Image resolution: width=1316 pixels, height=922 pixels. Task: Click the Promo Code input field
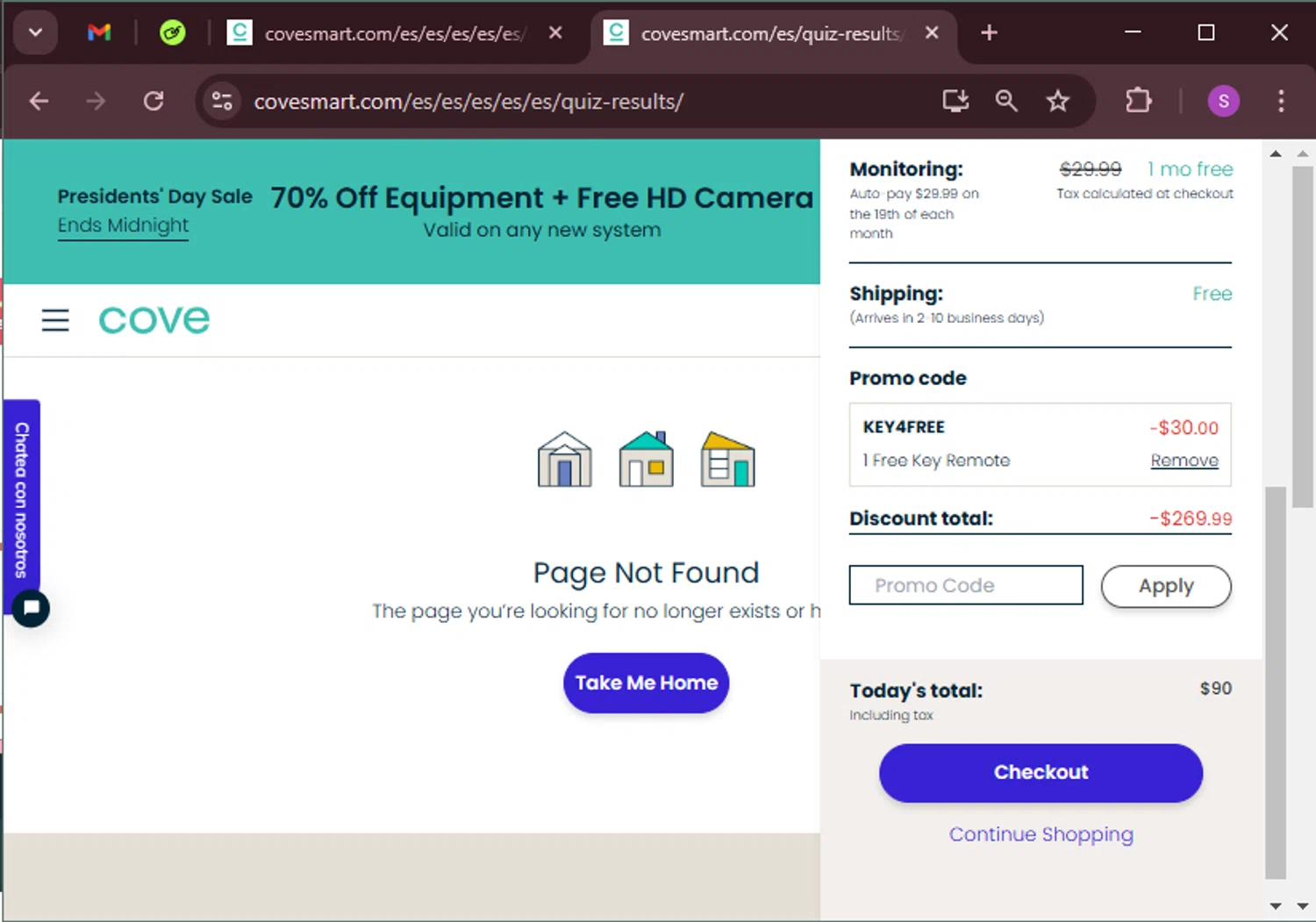pyautogui.click(x=966, y=585)
